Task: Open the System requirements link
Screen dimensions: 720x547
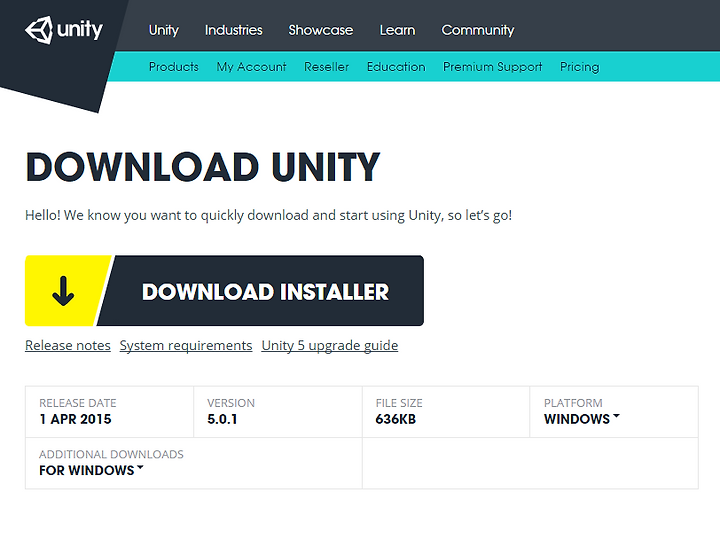Action: pos(186,345)
